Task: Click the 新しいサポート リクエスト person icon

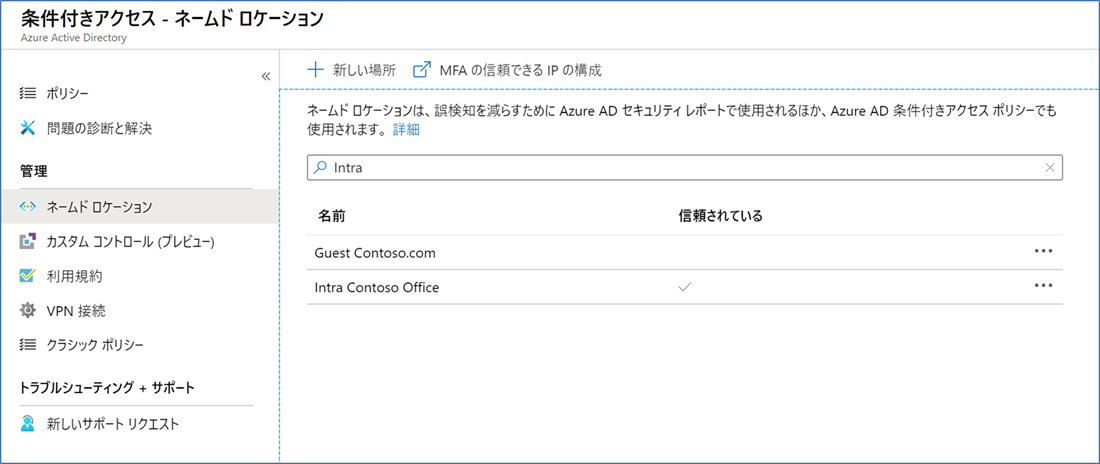Action: pyautogui.click(x=27, y=424)
